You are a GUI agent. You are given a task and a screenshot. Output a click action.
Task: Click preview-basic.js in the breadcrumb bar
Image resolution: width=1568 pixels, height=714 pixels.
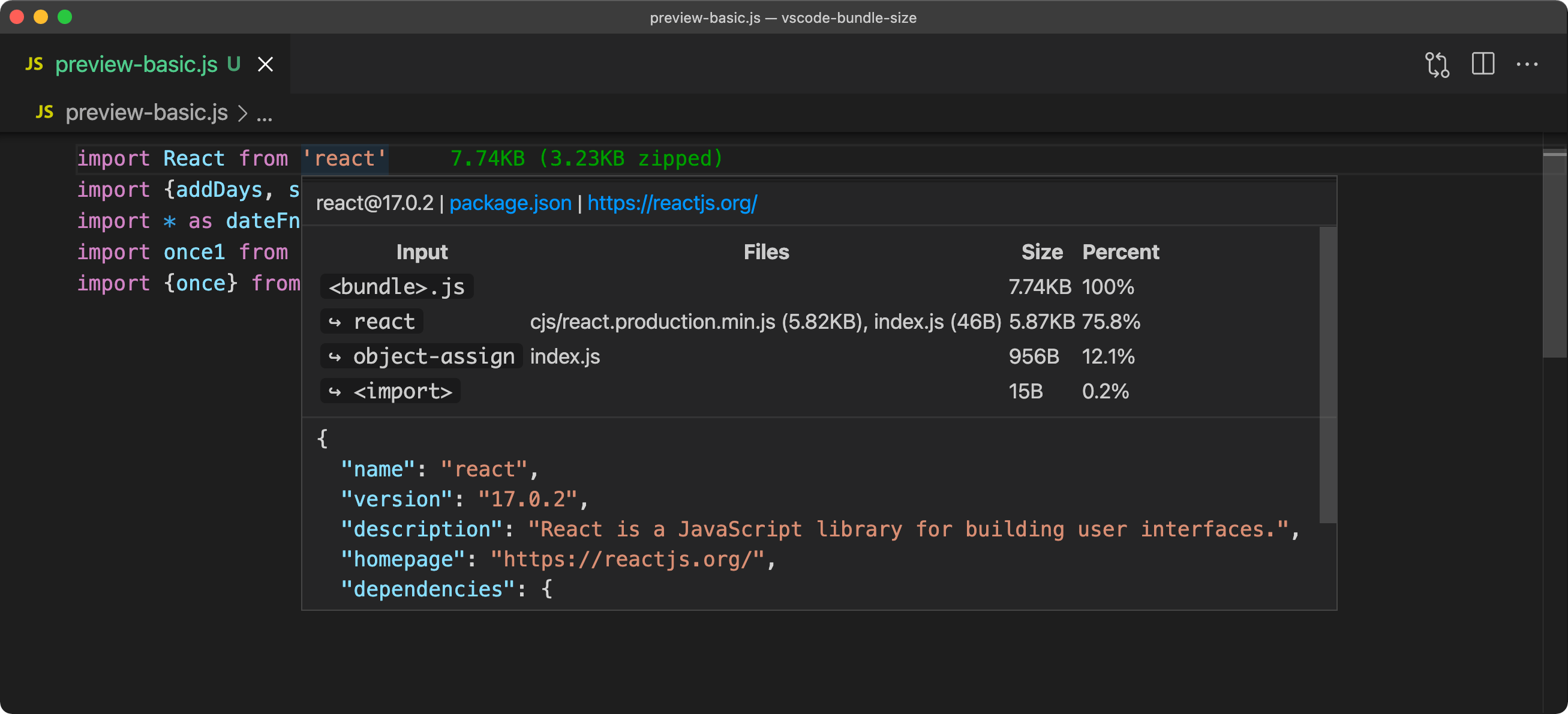(x=146, y=112)
